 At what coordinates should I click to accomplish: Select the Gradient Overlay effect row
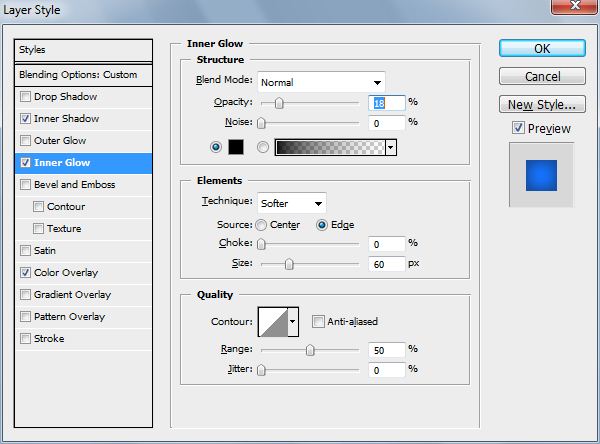point(83,295)
